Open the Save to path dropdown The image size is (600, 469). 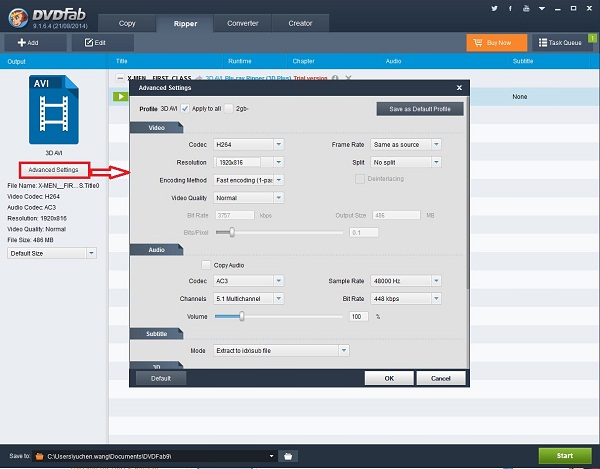tap(271, 456)
